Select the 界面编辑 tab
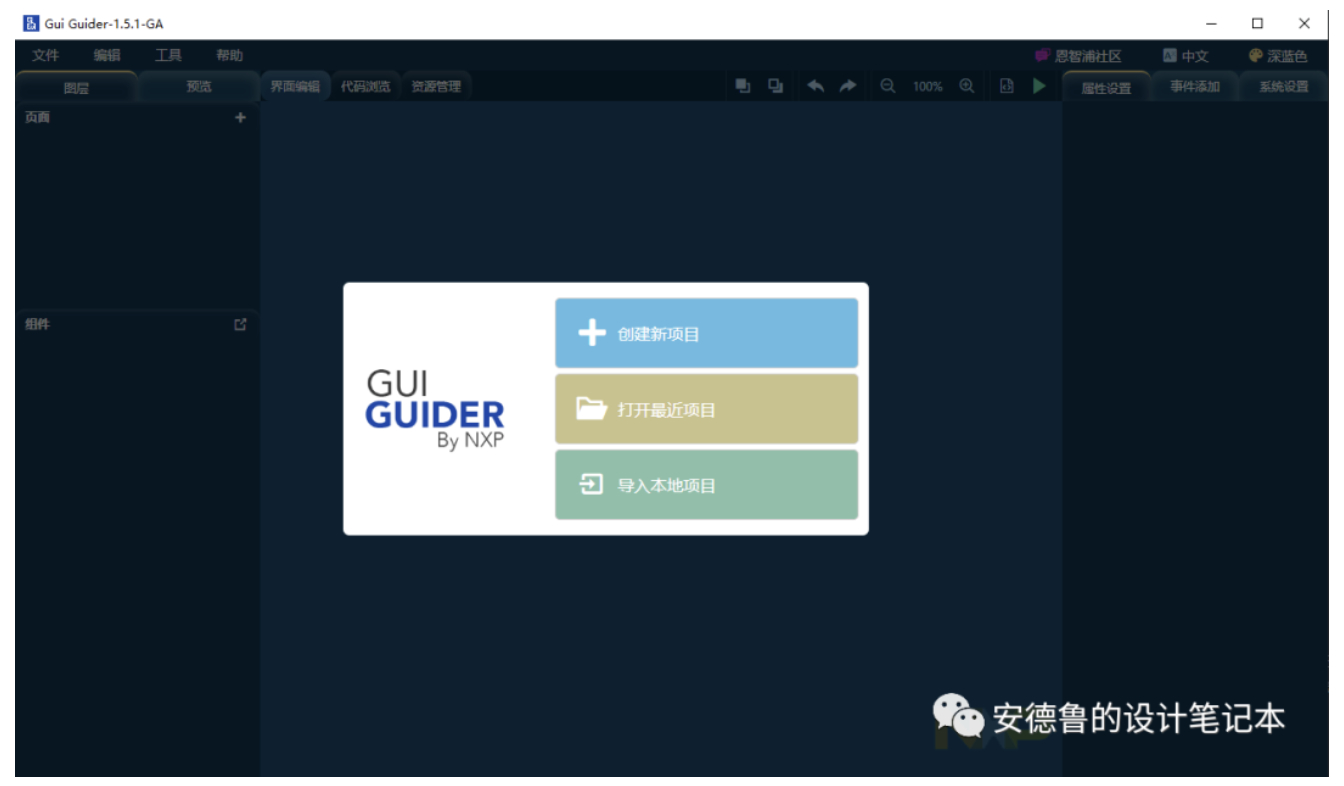This screenshot has height=786, width=1344. point(295,87)
